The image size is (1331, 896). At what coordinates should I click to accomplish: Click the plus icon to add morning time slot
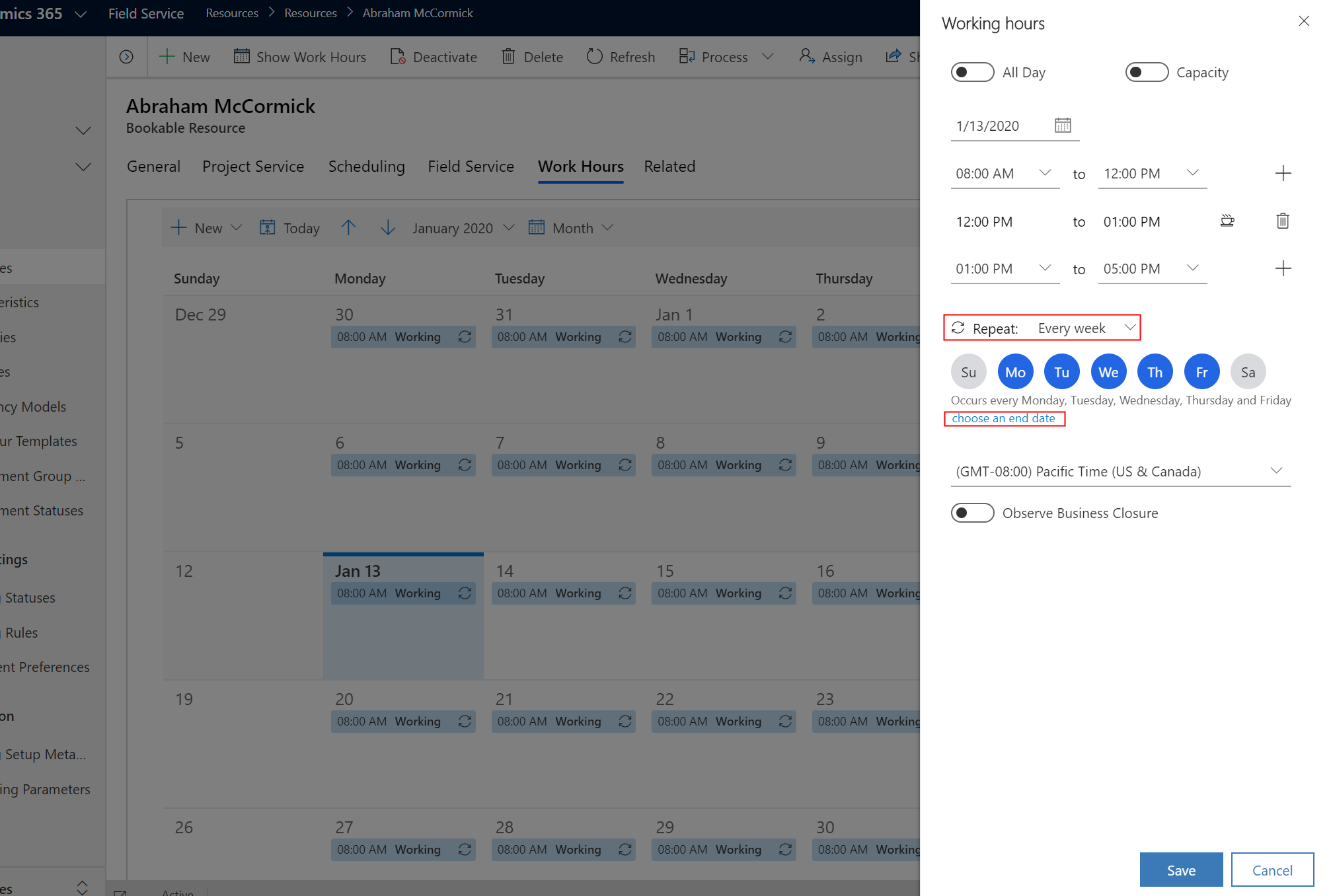pyautogui.click(x=1282, y=173)
